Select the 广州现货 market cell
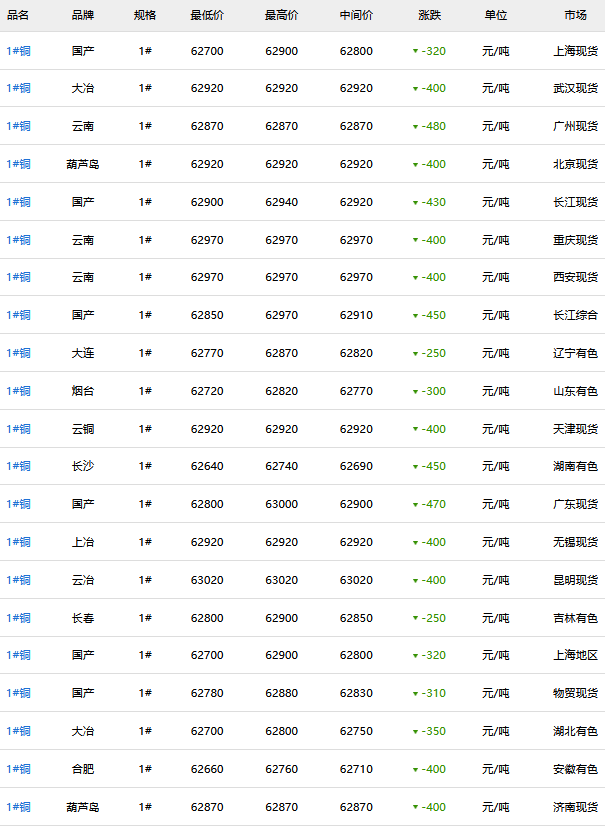 (x=575, y=127)
